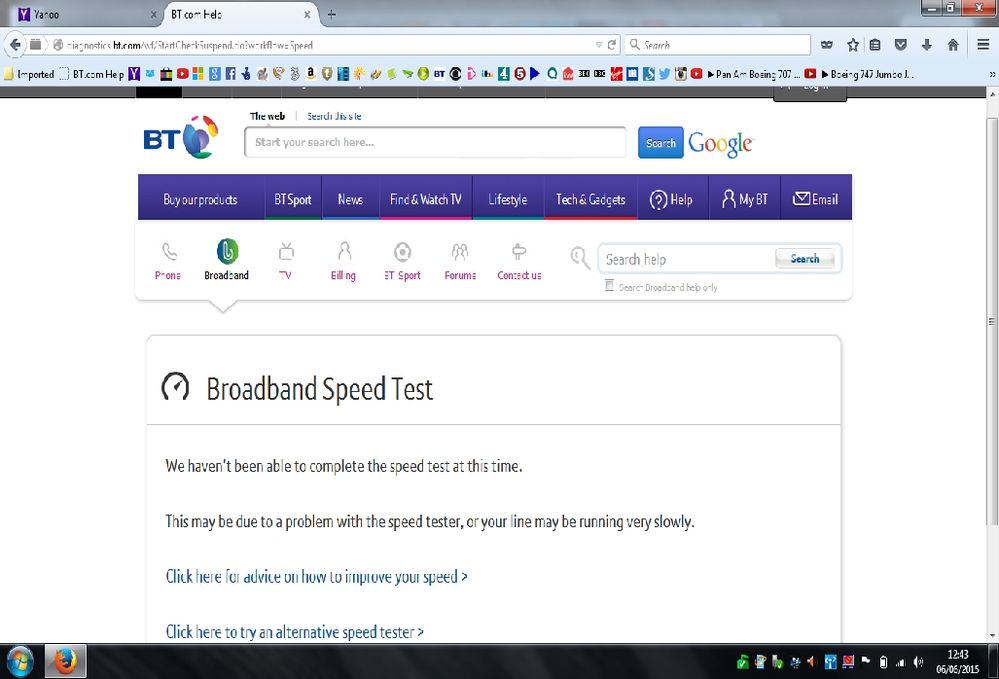999x679 pixels.
Task: Open the Help navigation item
Action: (673, 199)
